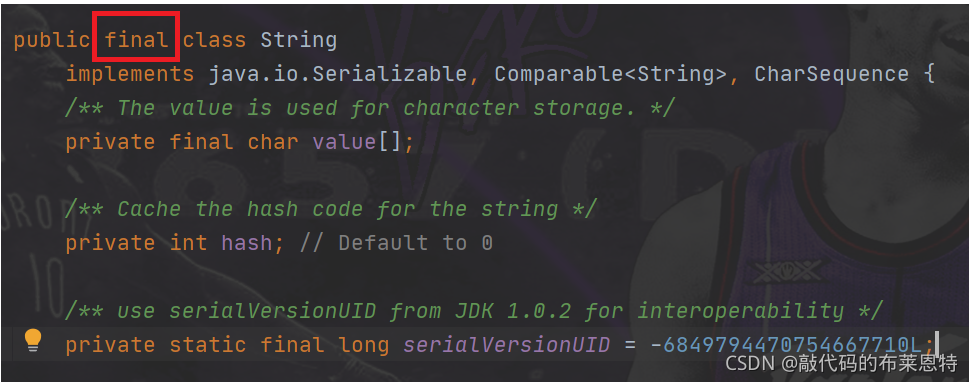The image size is (973, 382).
Task: Click 'java.io.Serializable' interface reference
Action: point(338,74)
